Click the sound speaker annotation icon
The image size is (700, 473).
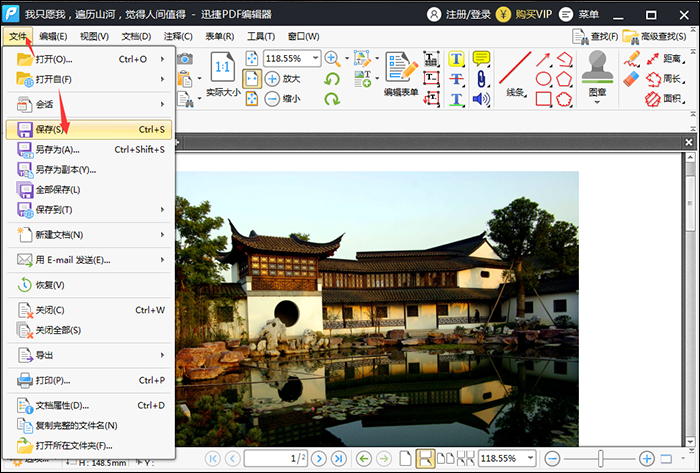[481, 99]
